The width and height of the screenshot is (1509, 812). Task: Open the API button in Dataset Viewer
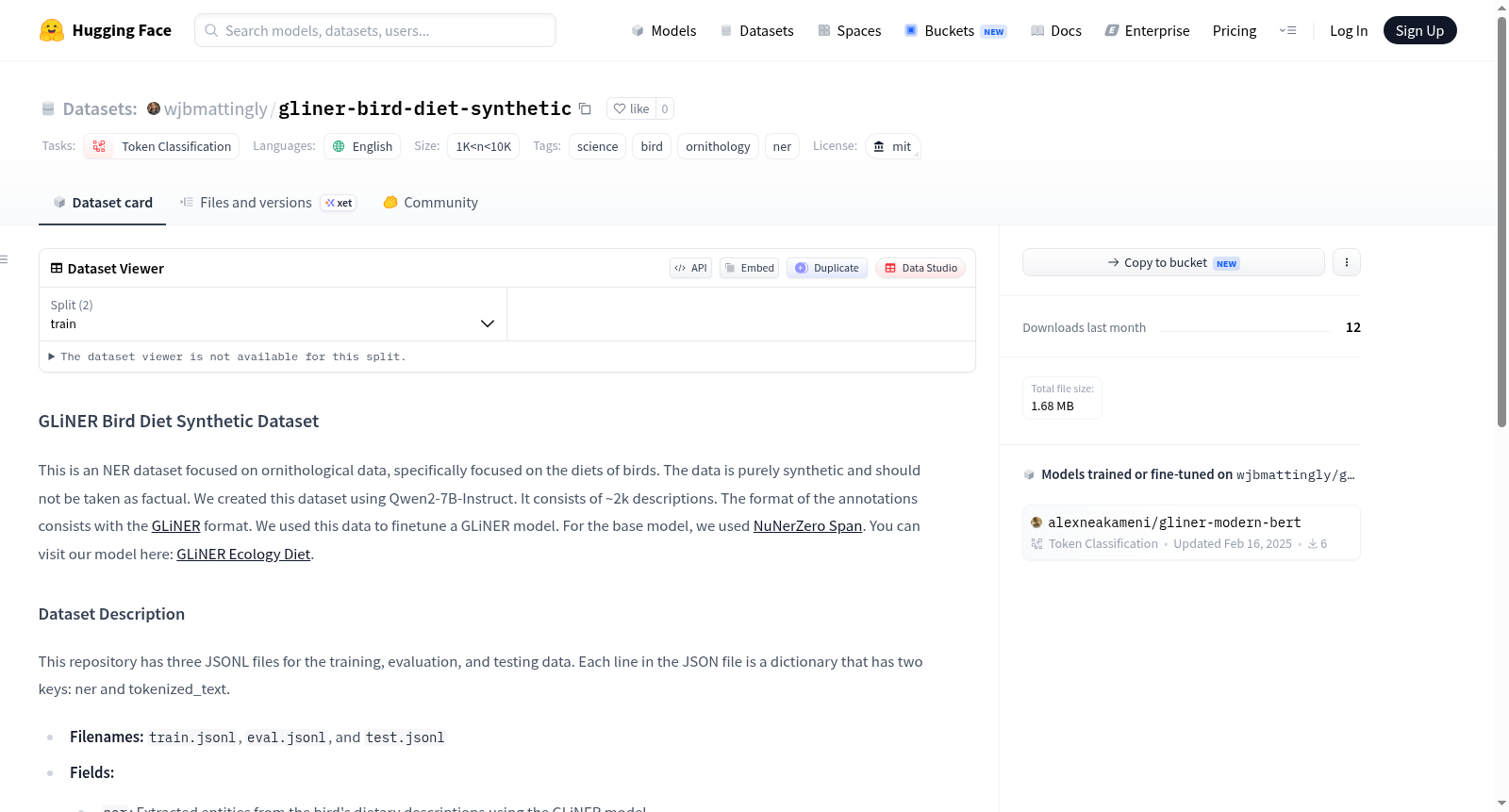(x=690, y=268)
